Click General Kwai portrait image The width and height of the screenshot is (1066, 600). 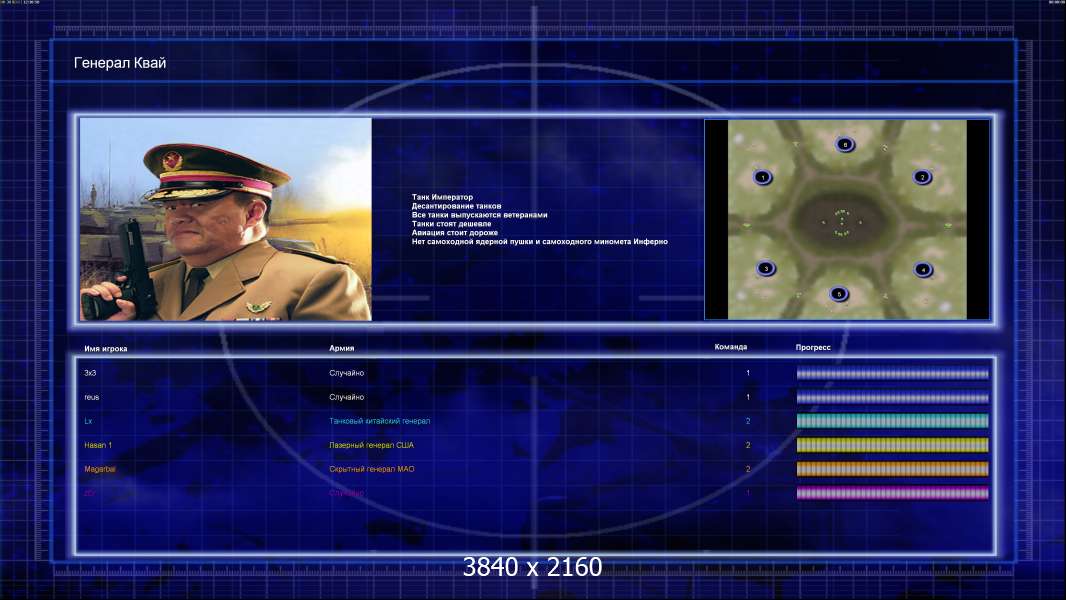click(226, 219)
